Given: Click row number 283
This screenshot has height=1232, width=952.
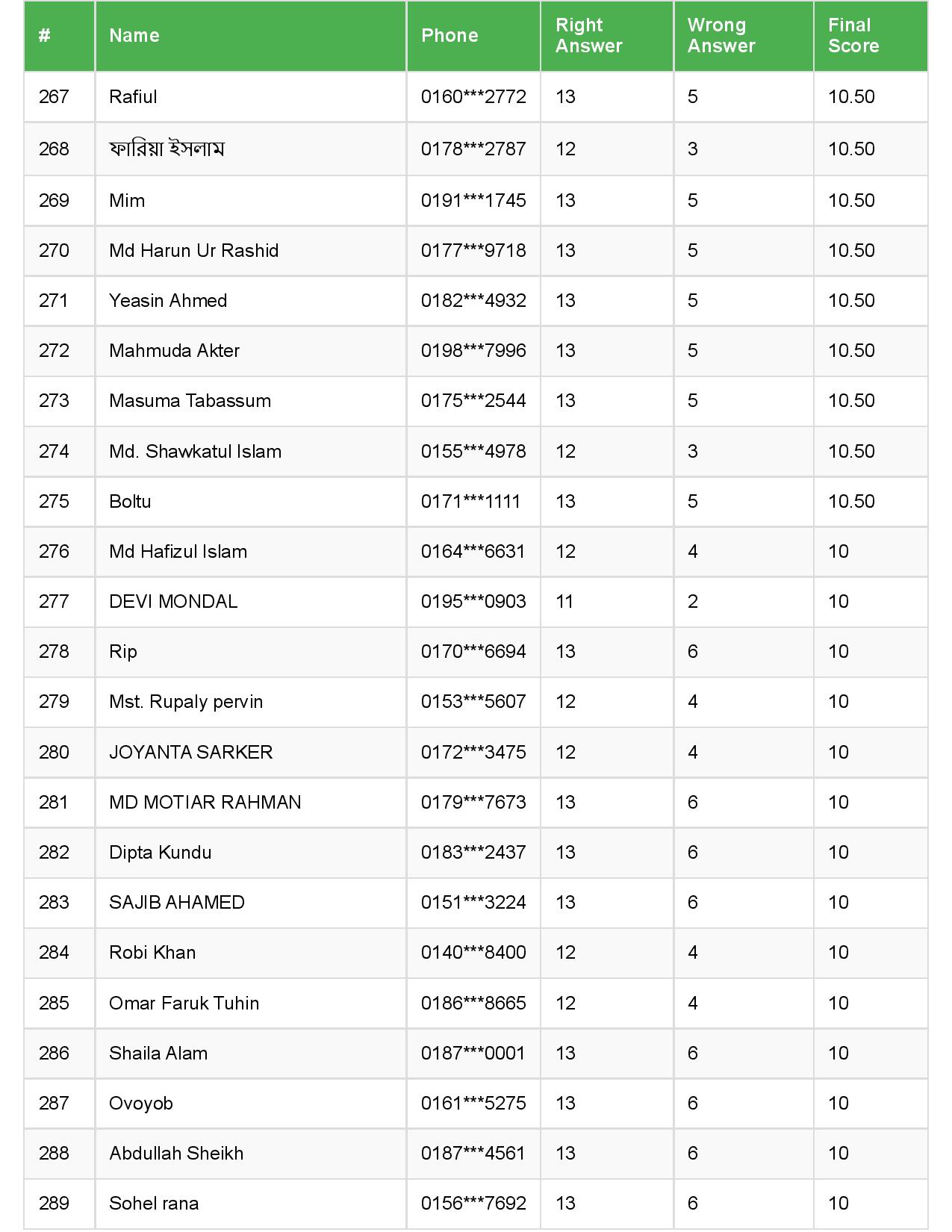Looking at the screenshot, I should (54, 903).
